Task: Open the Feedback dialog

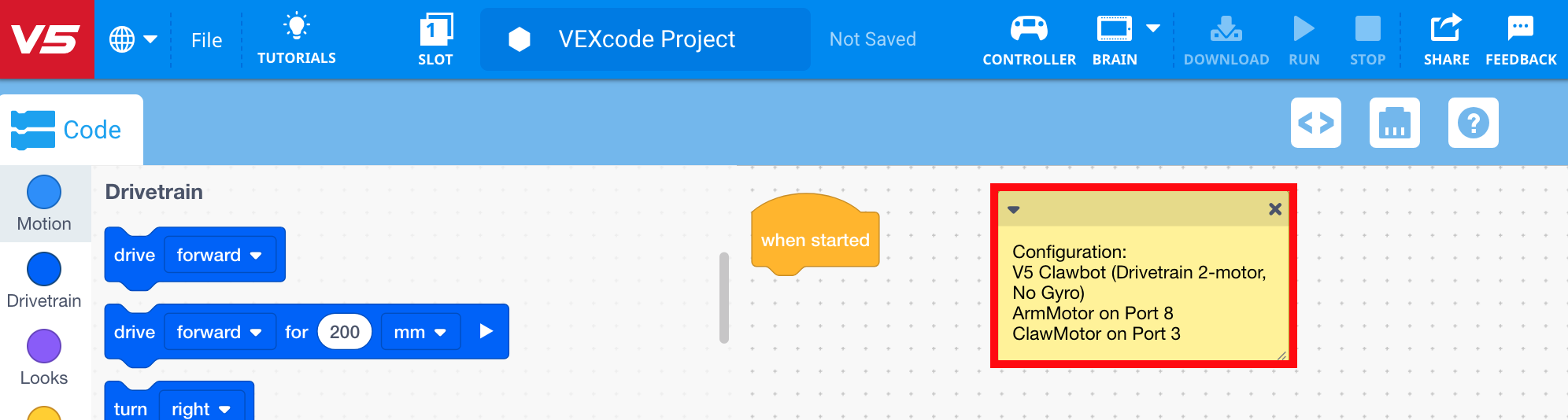Action: point(1520,39)
